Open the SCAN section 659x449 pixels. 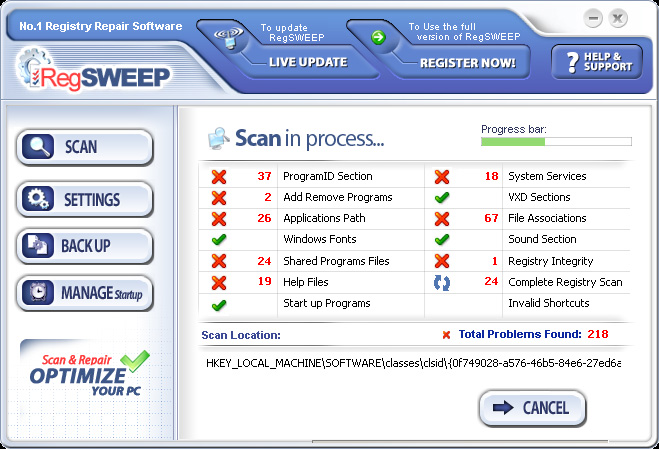84,147
